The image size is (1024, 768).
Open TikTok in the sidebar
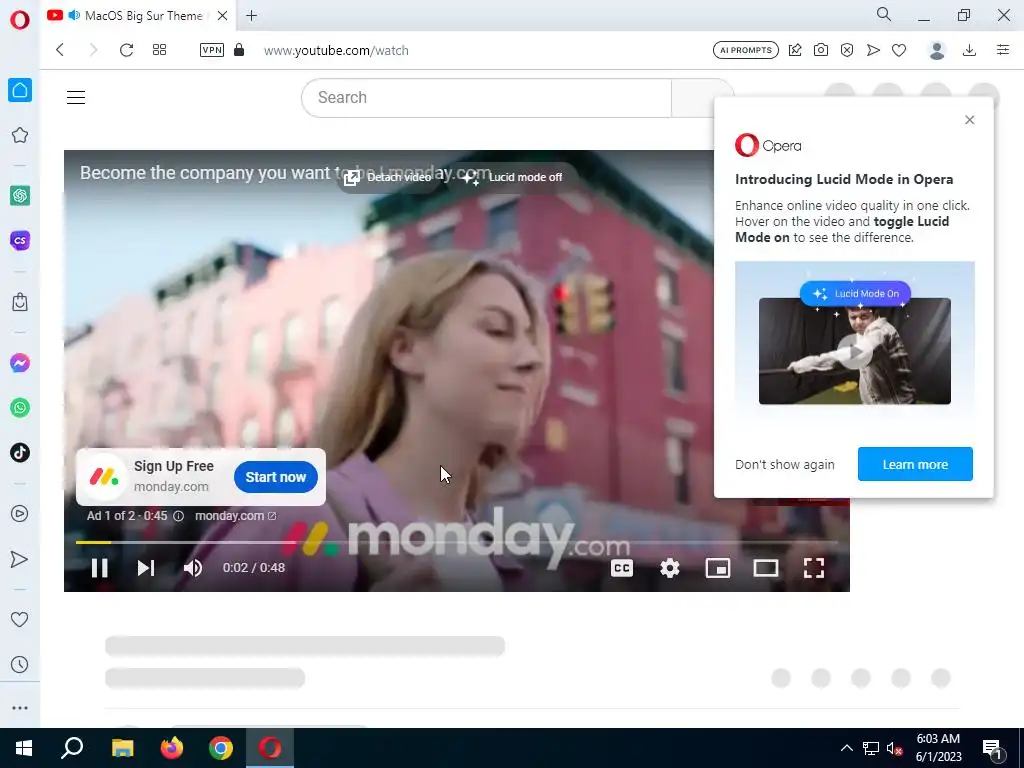20,453
